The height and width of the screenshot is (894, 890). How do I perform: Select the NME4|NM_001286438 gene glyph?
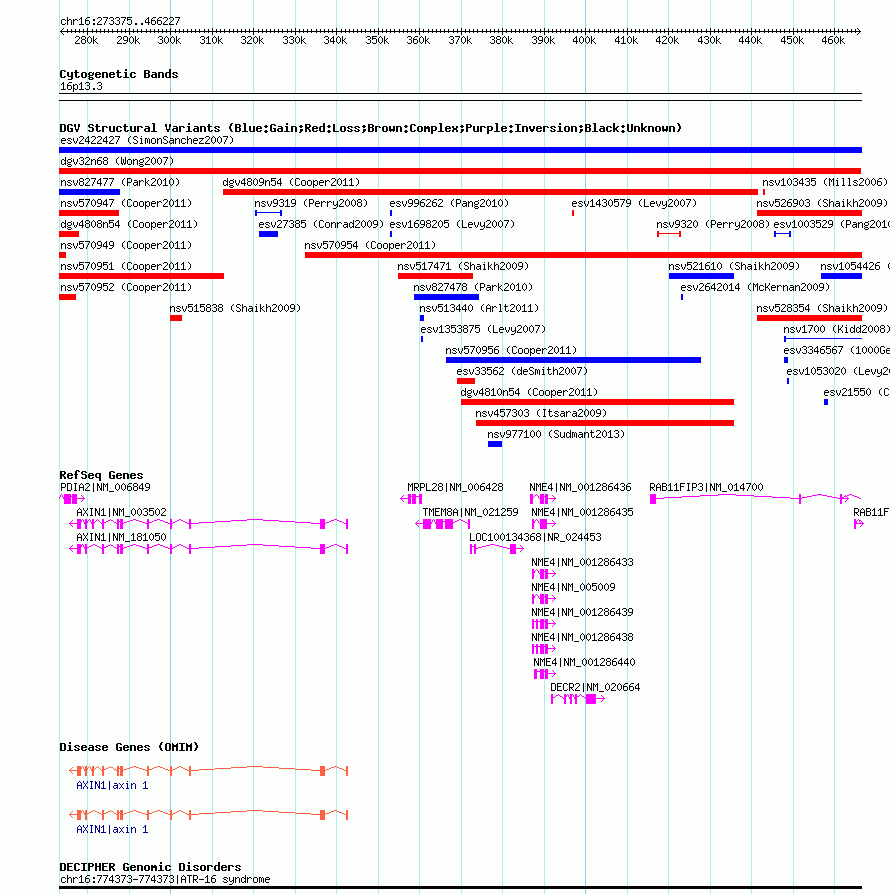[x=543, y=649]
